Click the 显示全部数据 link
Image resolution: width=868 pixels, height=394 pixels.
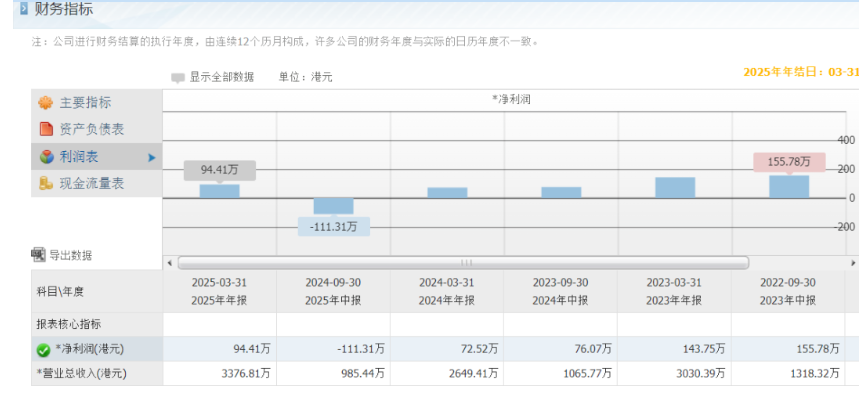pyautogui.click(x=221, y=77)
